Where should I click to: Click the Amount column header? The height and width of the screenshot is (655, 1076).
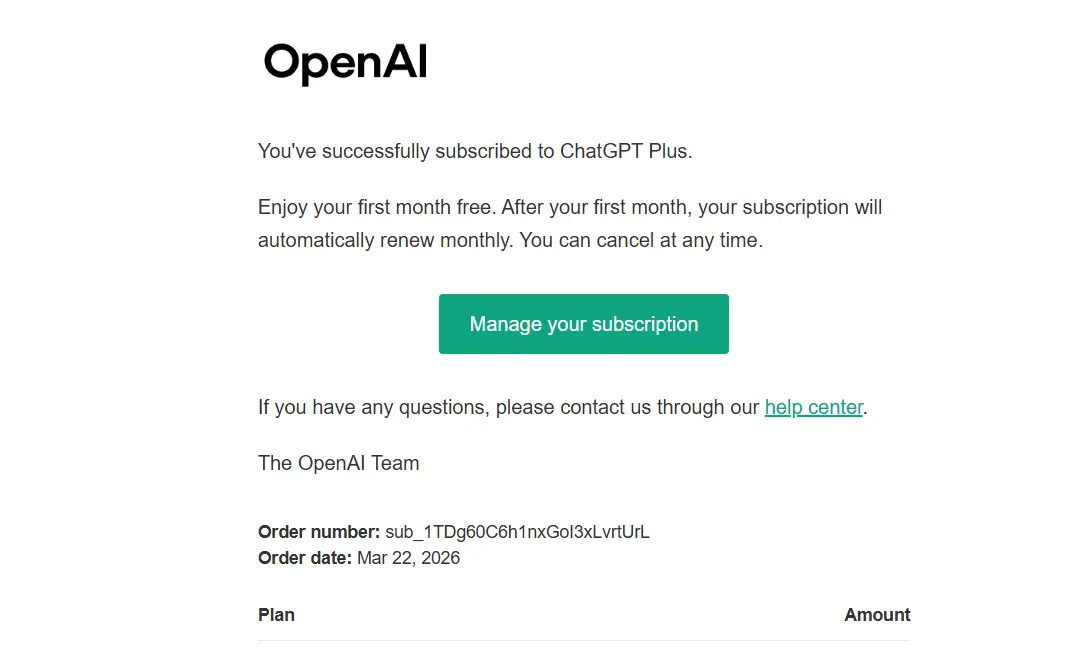click(877, 614)
